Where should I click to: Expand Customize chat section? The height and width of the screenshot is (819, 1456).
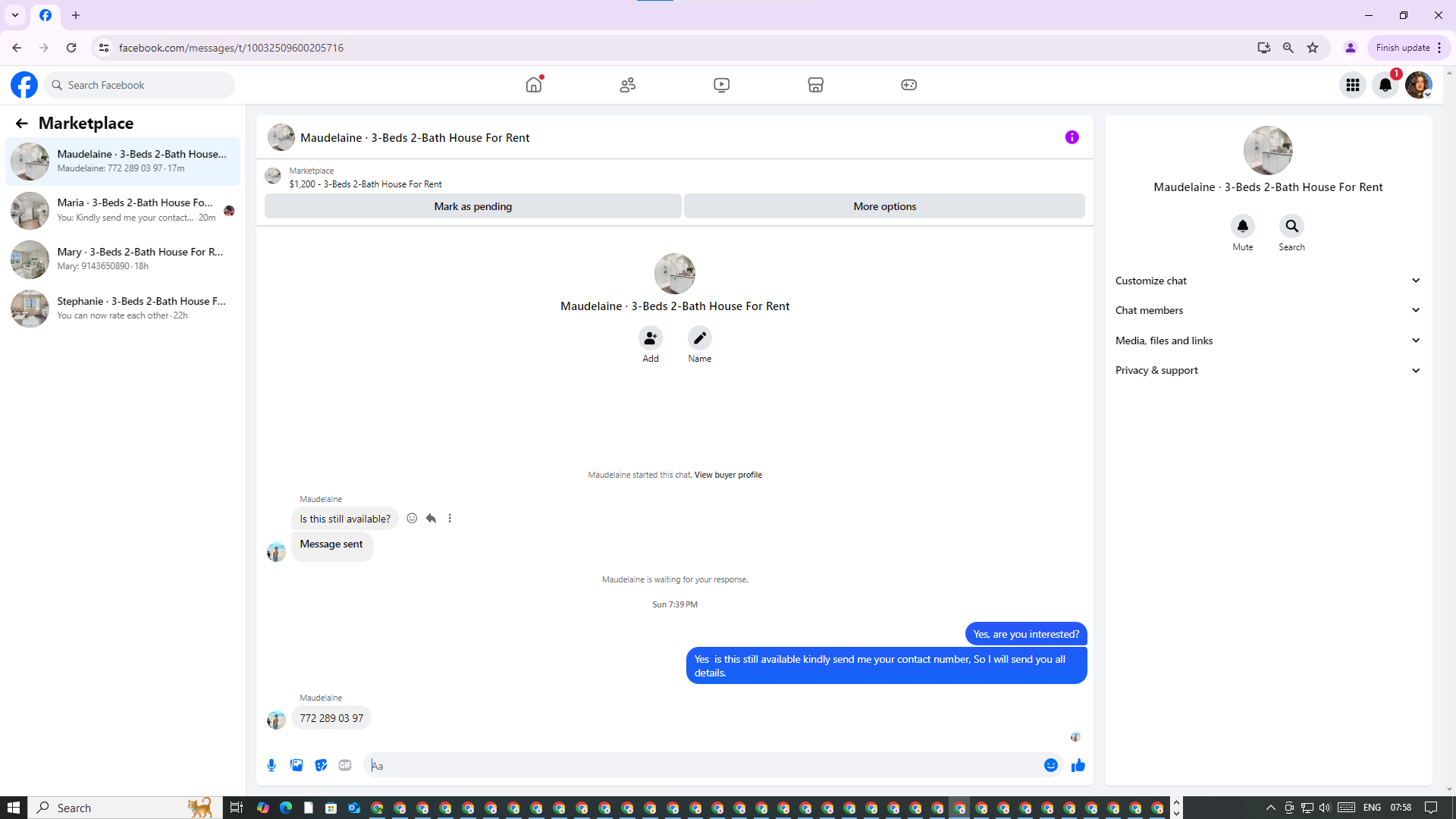coord(1267,281)
